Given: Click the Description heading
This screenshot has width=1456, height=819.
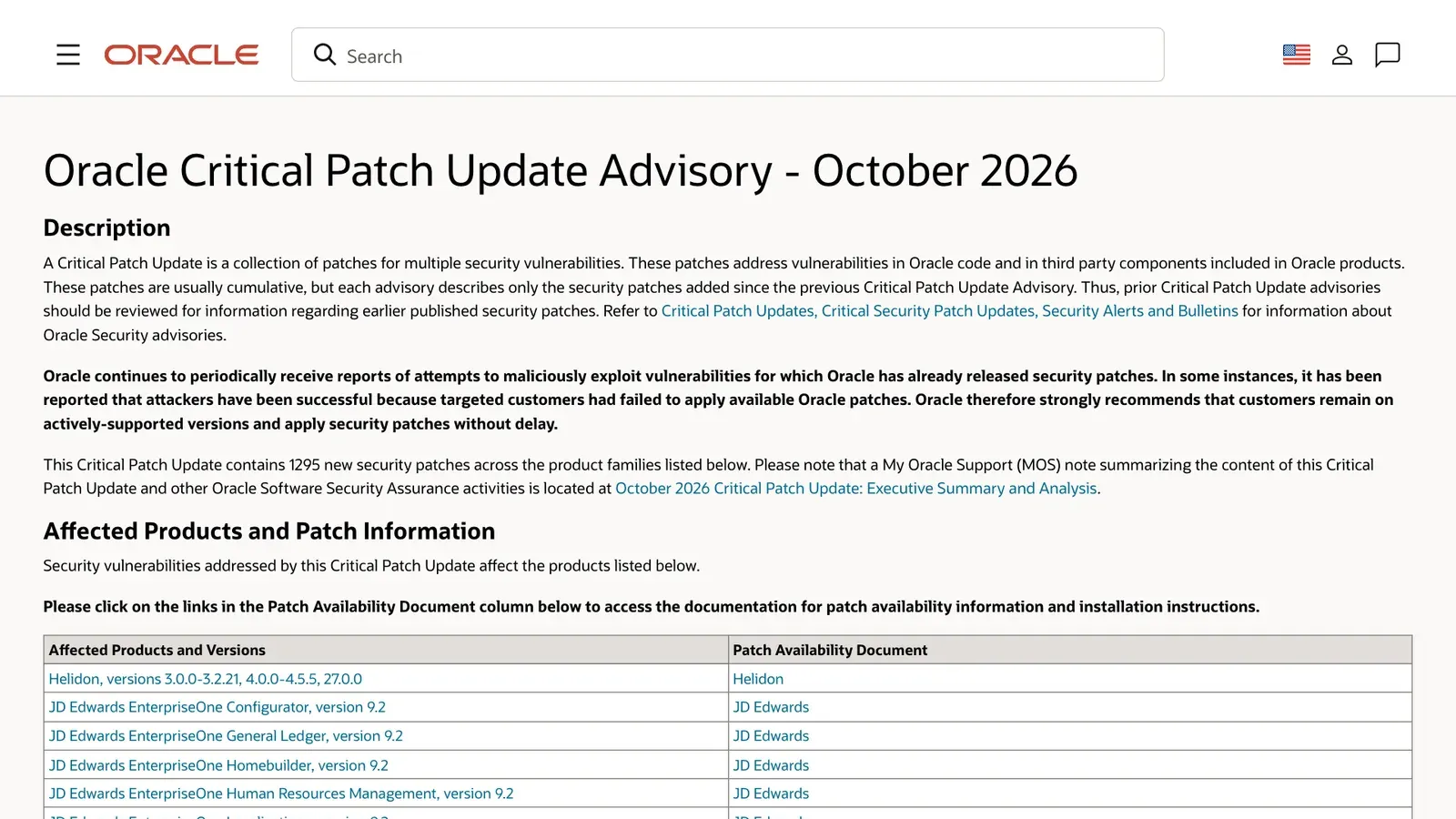Looking at the screenshot, I should coord(107,227).
